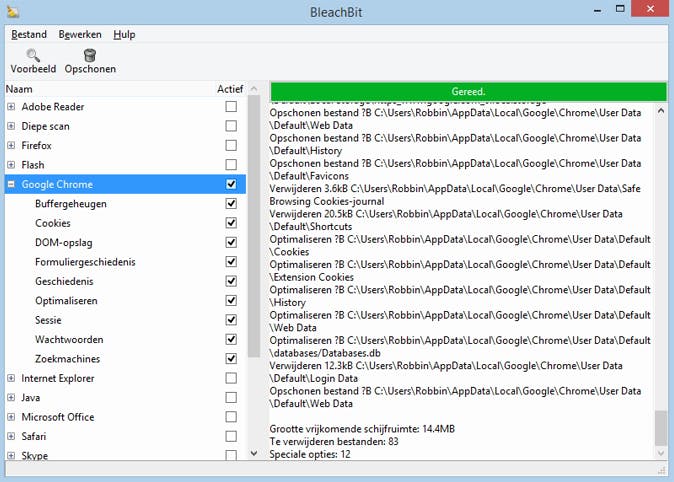
Task: Click the green Gereed progress bar
Action: (x=468, y=92)
